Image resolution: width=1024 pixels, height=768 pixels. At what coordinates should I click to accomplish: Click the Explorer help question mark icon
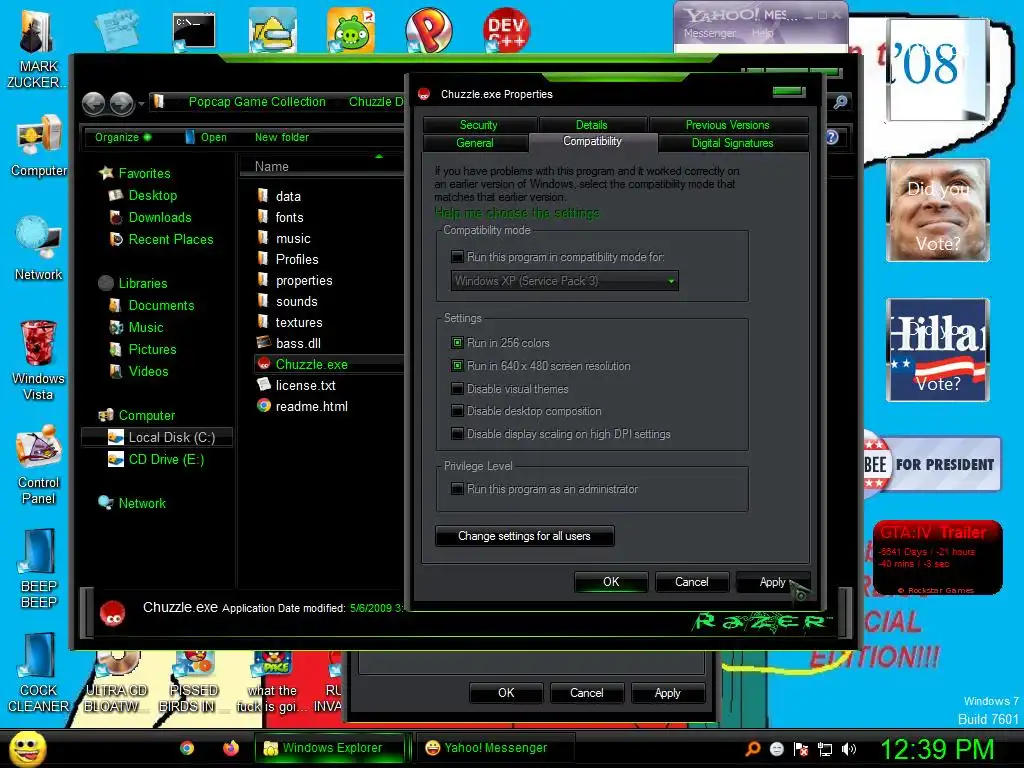831,137
